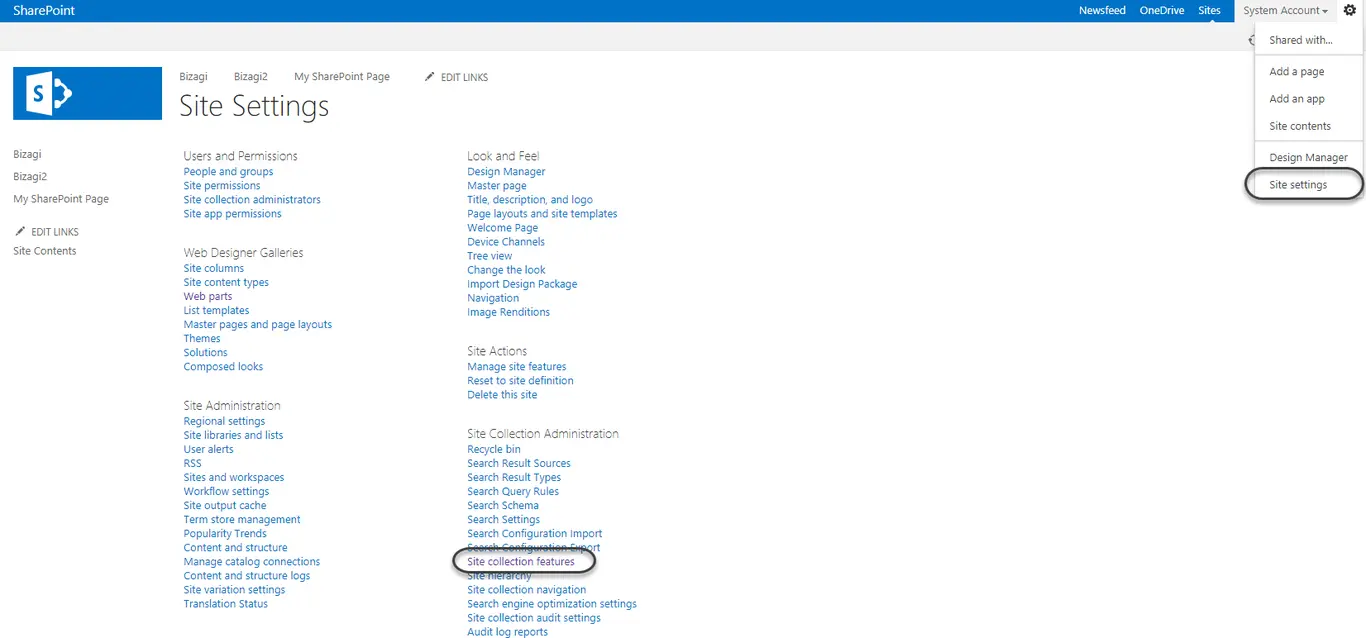Open 'Term store management' link
Screen dimensions: 1366x638
(242, 520)
